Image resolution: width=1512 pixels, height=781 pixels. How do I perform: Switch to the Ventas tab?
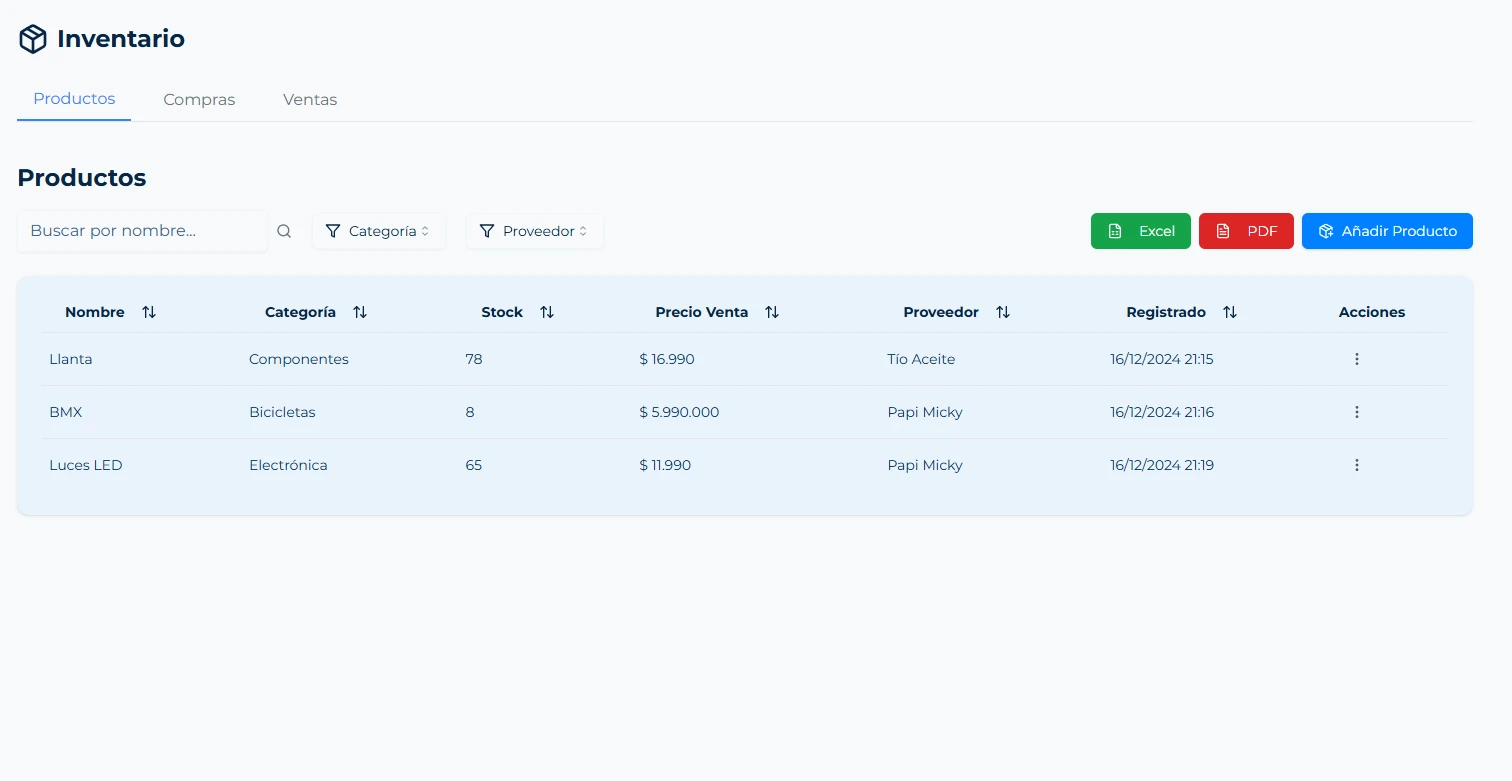310,100
